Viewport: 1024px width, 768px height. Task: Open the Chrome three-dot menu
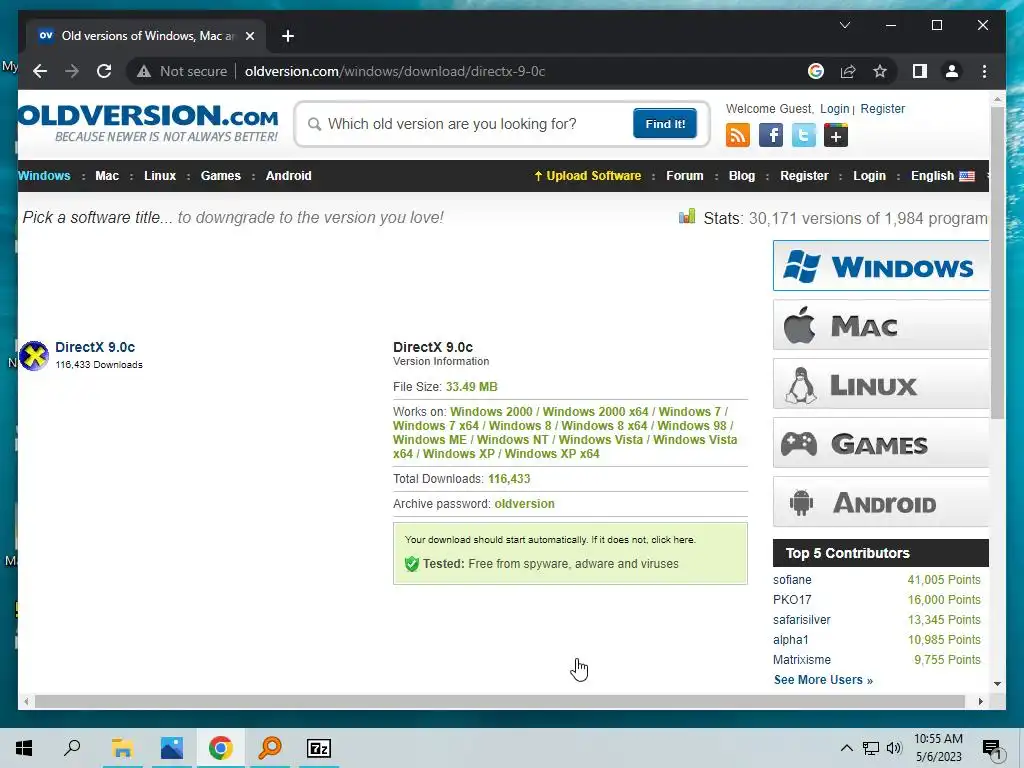[x=984, y=71]
